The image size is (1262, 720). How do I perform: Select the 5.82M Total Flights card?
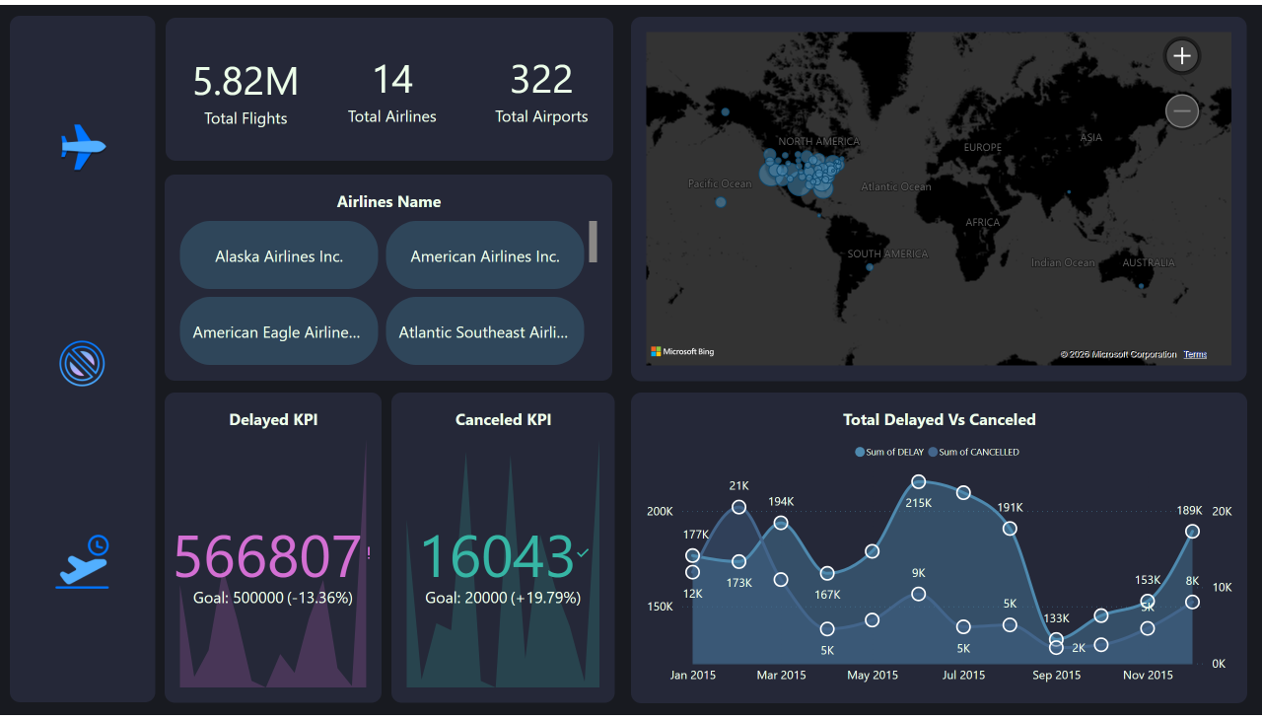click(246, 94)
